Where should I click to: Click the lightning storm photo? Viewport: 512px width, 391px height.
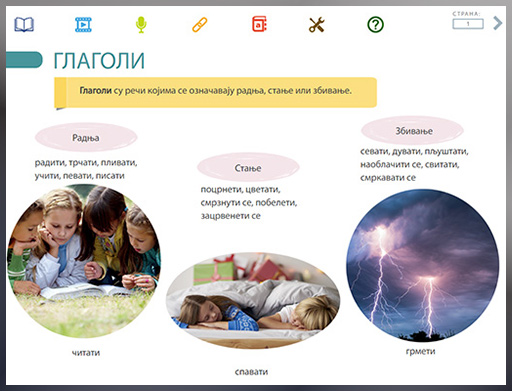pyautogui.click(x=422, y=265)
